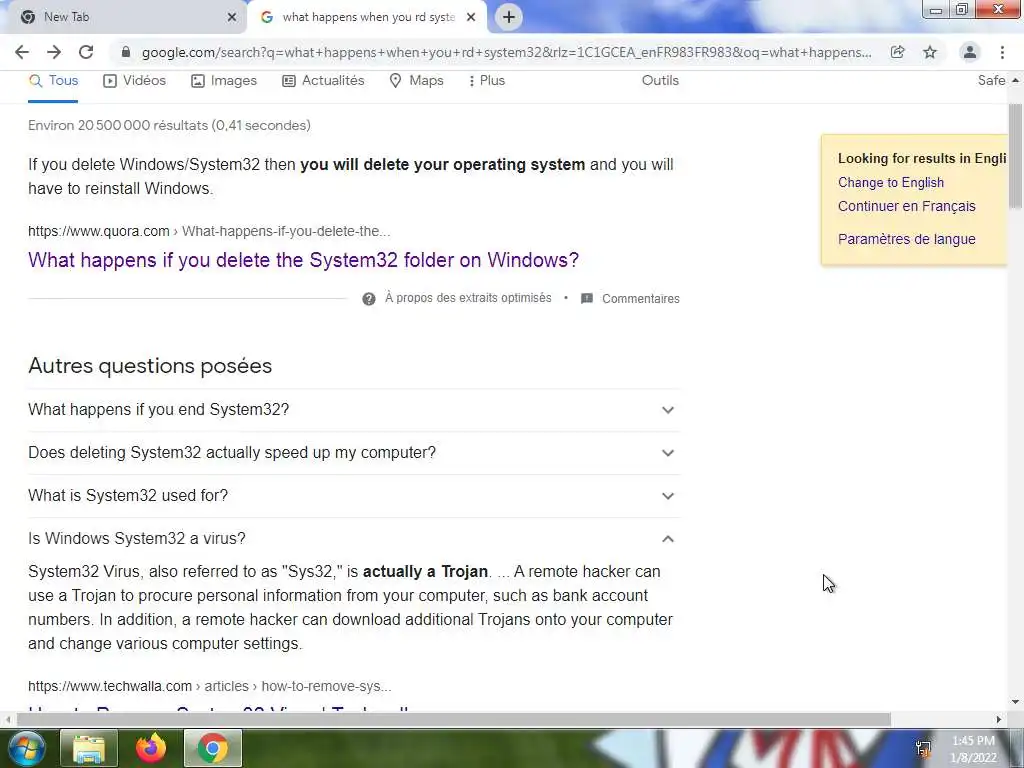Open Chrome's three-dot menu

click(x=1002, y=52)
